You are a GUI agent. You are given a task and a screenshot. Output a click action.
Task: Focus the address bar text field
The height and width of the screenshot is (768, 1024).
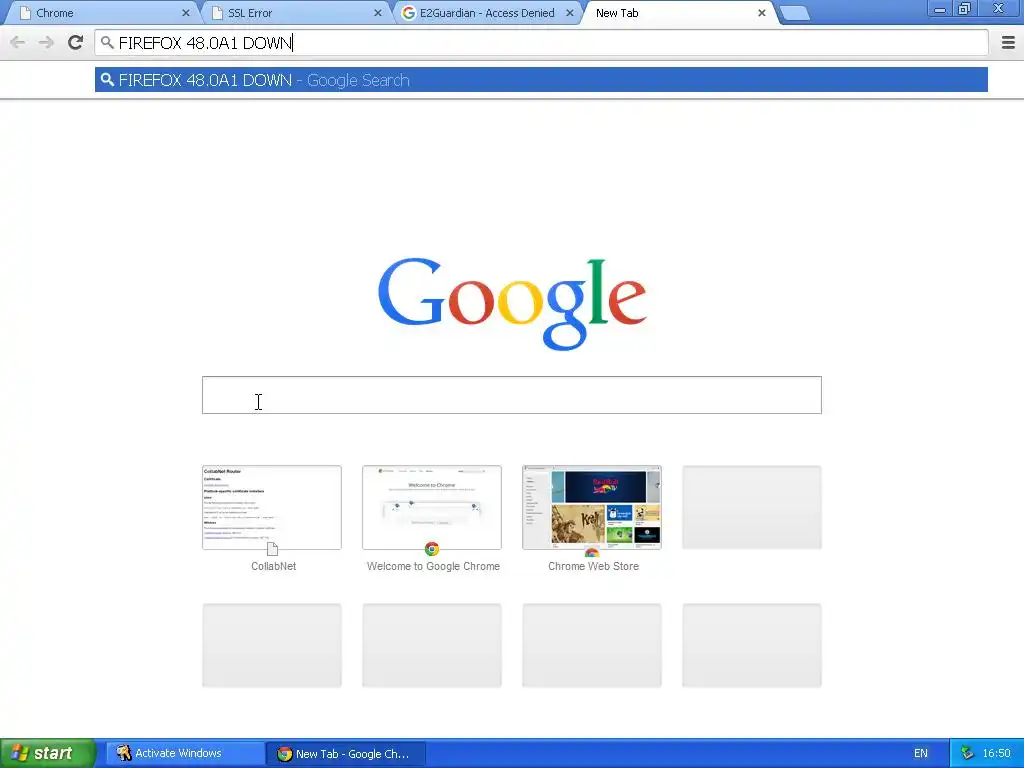[x=541, y=43]
